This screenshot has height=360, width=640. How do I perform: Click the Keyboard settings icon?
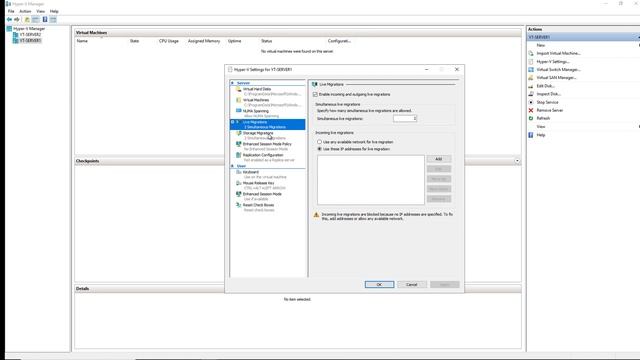[239, 172]
